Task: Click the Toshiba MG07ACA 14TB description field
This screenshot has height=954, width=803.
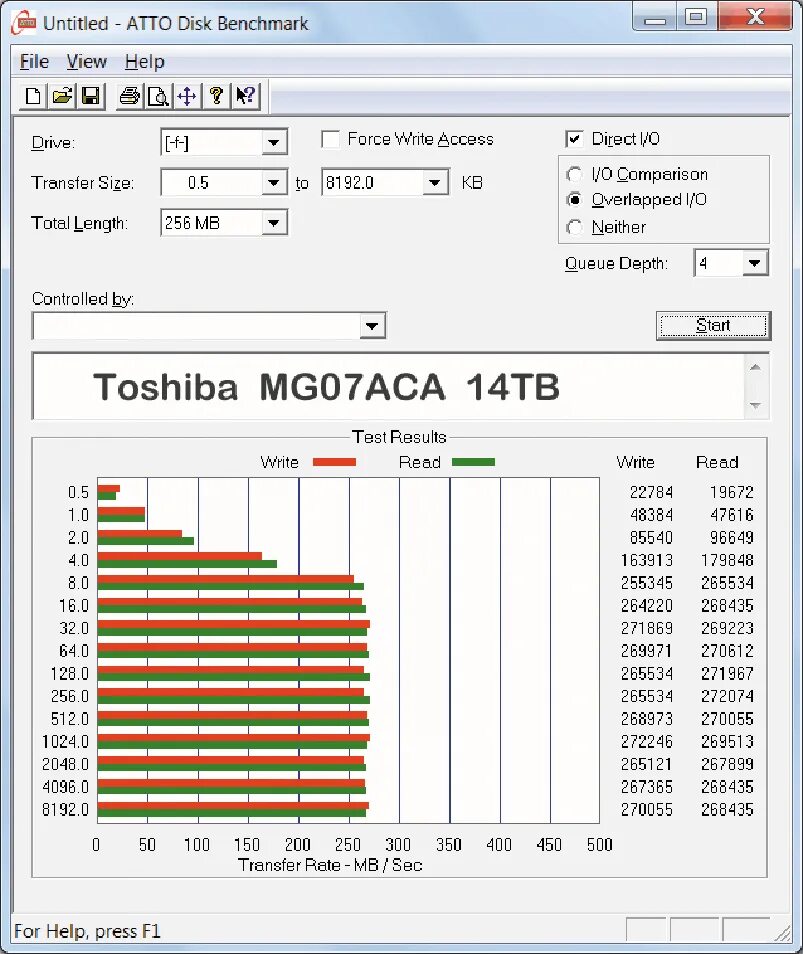Action: [x=388, y=387]
